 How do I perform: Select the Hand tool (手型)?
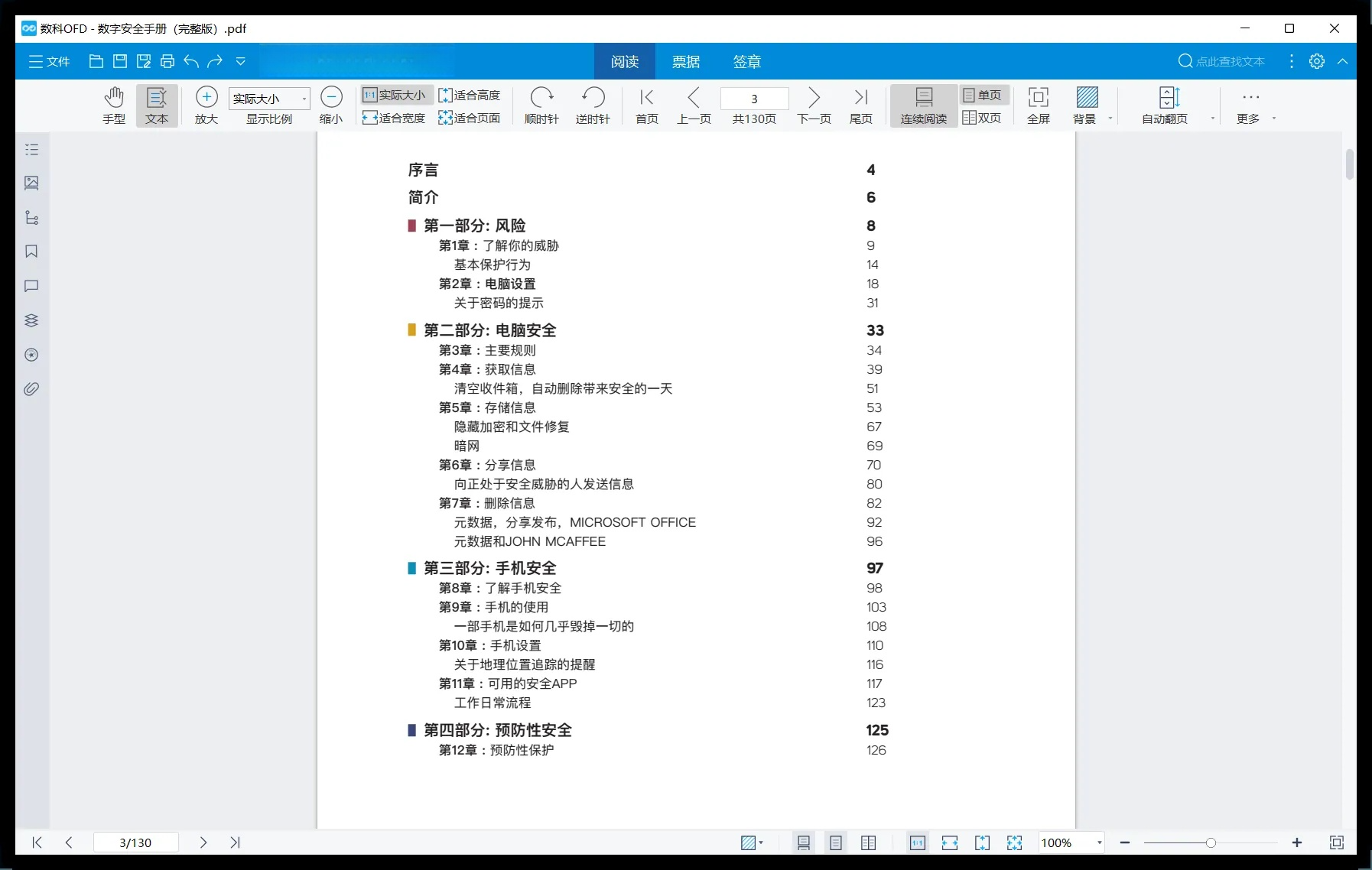(x=114, y=106)
